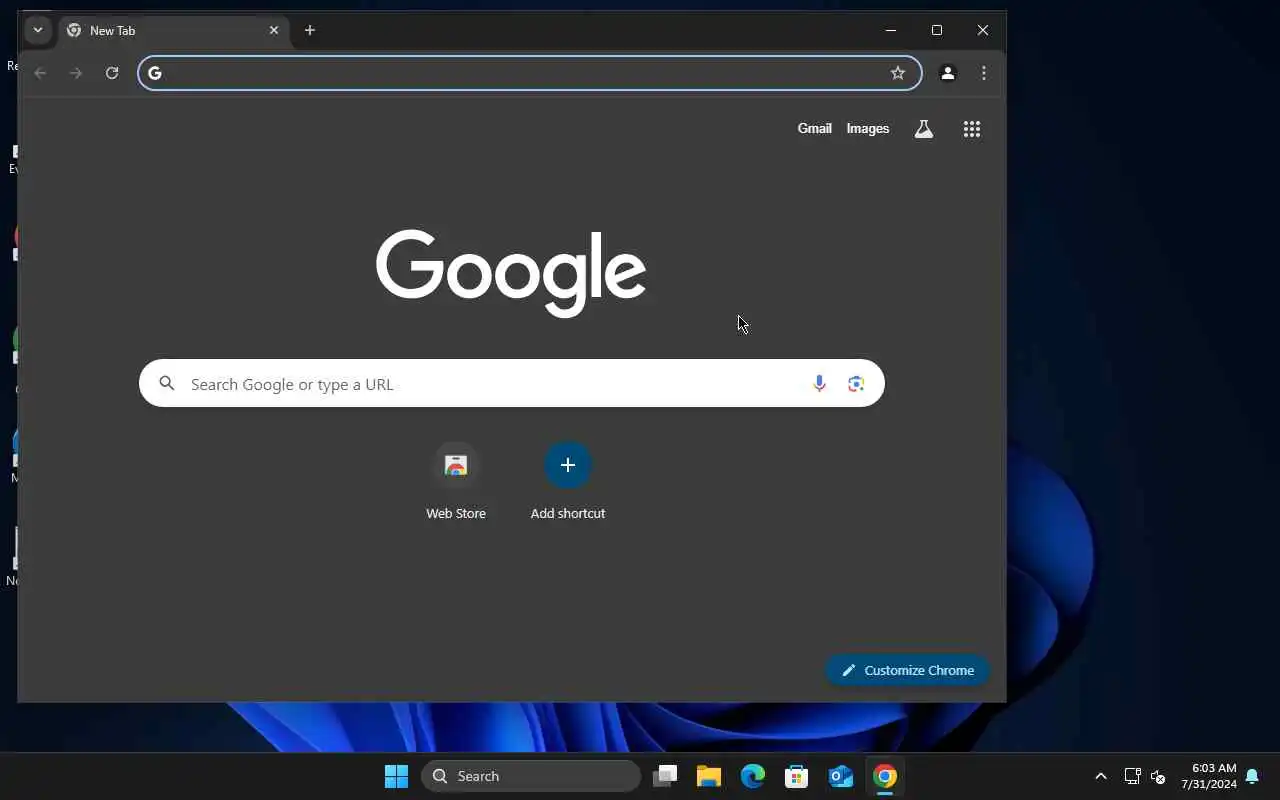
Task: Click the Chrome taskbar icon
Action: click(885, 777)
